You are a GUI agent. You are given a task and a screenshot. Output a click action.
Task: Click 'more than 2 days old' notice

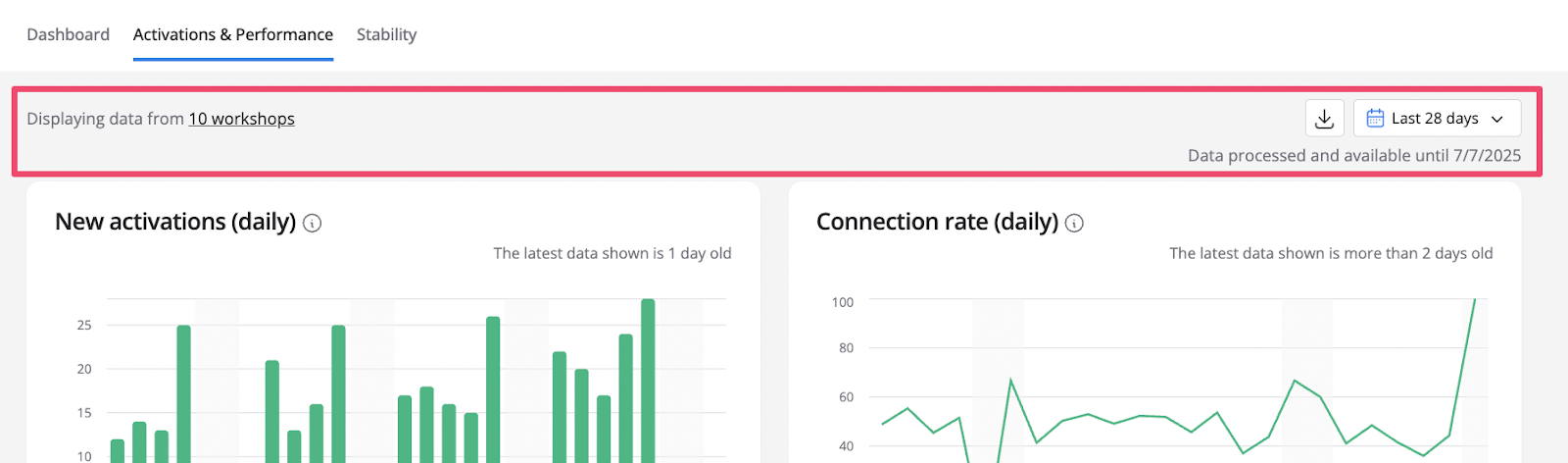tap(1330, 253)
